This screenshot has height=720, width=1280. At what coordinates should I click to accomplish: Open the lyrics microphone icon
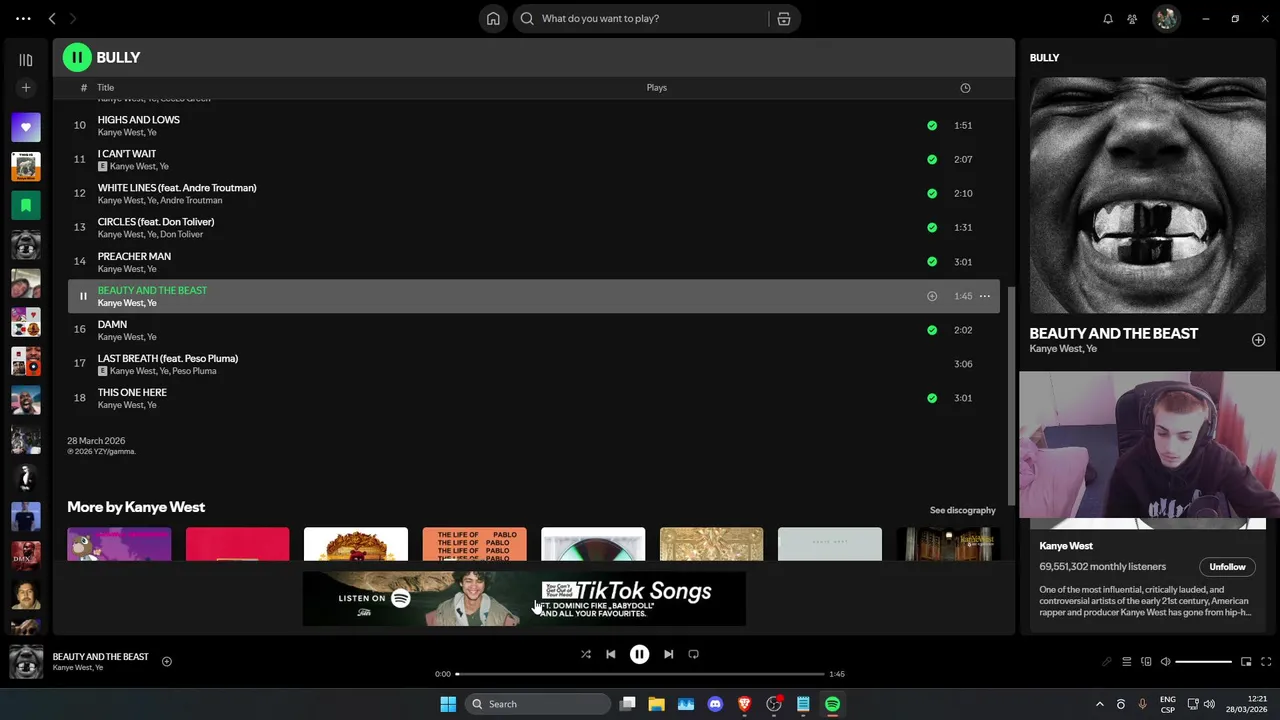1107,661
